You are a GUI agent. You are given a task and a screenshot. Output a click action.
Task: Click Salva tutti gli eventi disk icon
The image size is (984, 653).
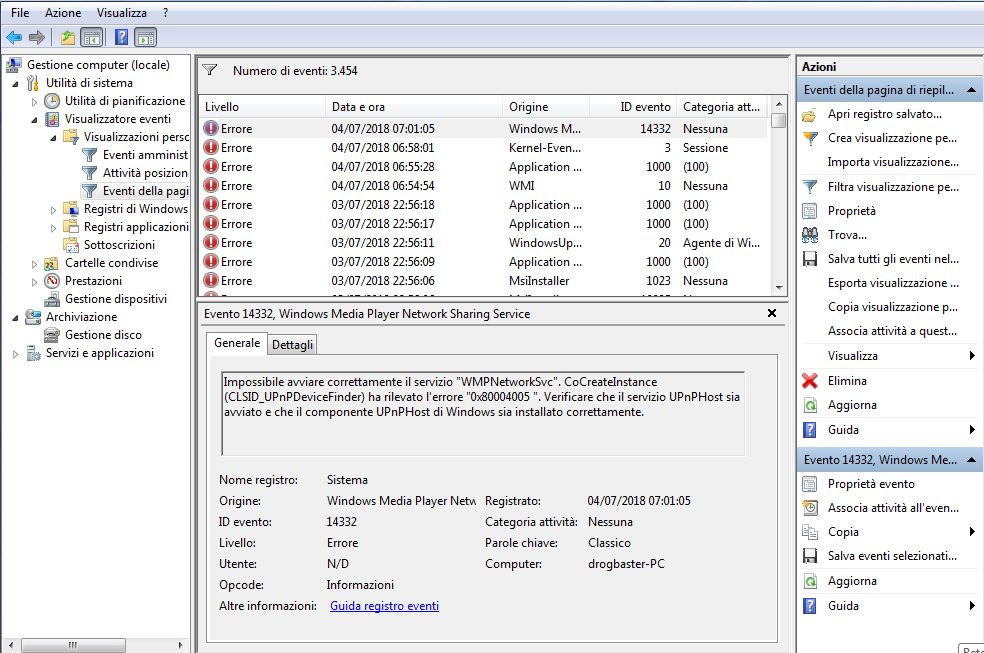tap(810, 259)
